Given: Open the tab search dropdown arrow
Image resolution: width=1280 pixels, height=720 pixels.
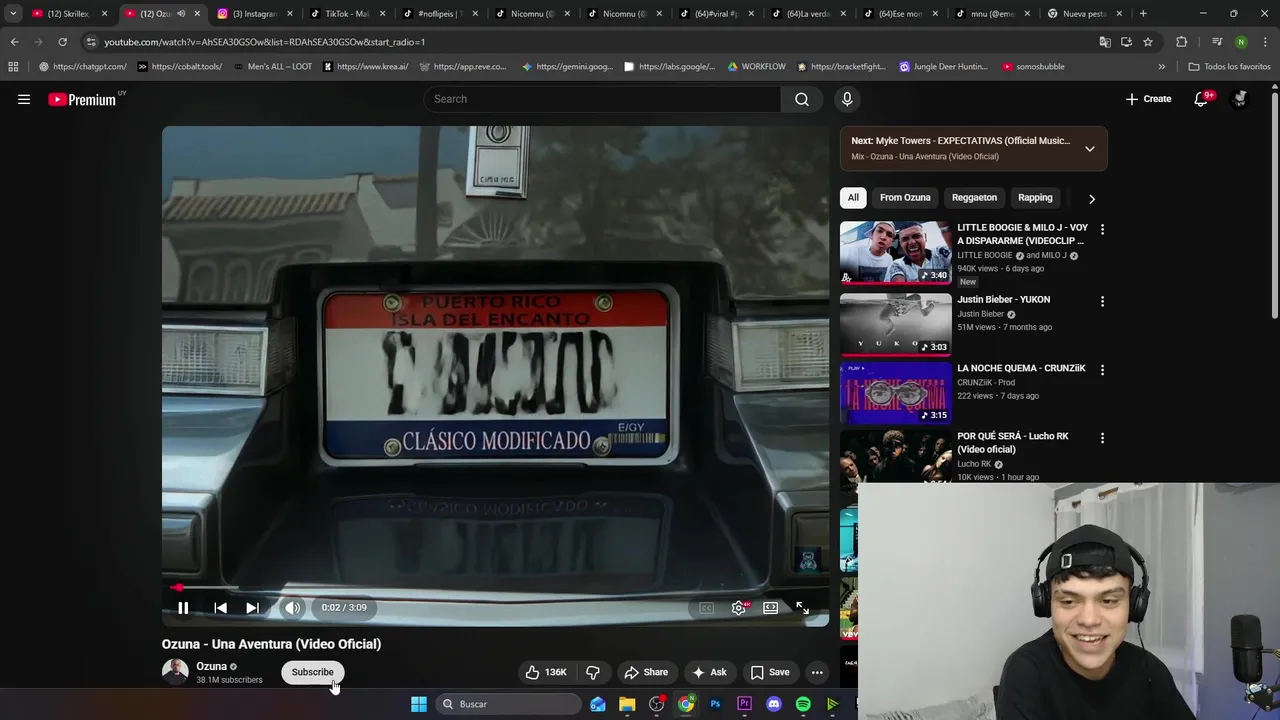Looking at the screenshot, I should point(13,14).
